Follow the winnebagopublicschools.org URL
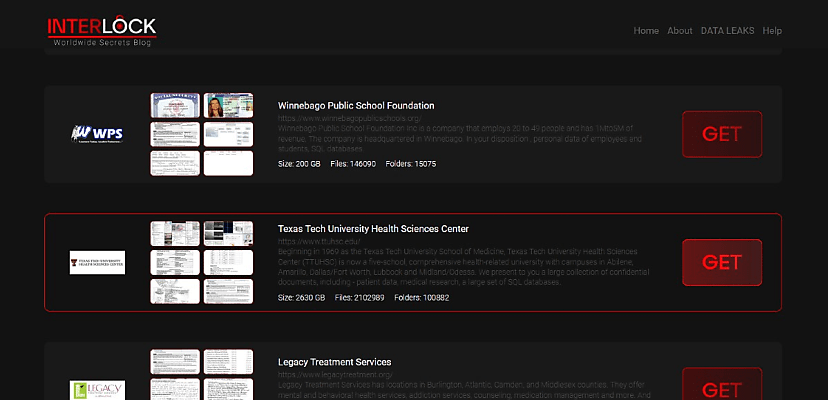The image size is (828, 400). tap(350, 118)
